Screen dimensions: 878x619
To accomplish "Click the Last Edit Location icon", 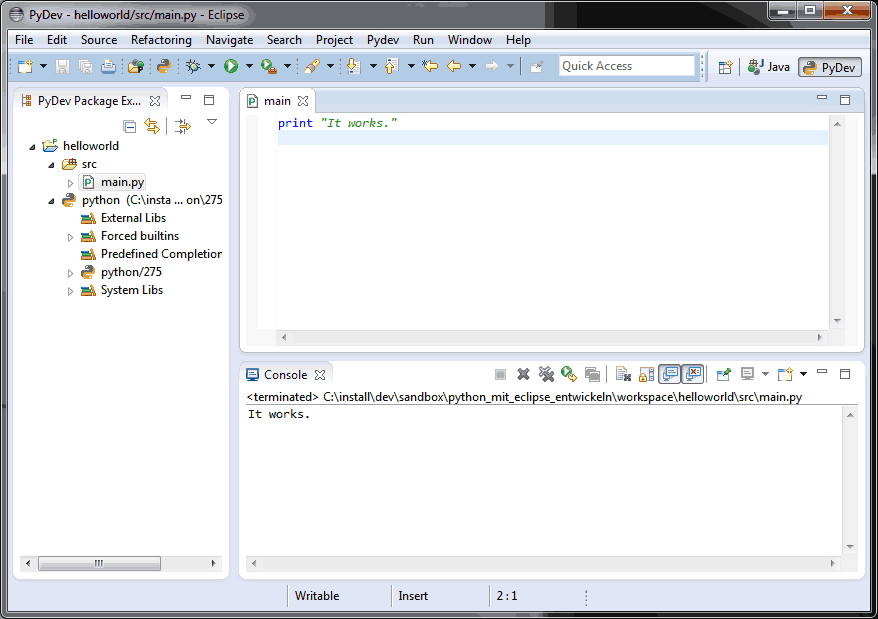I will (430, 67).
